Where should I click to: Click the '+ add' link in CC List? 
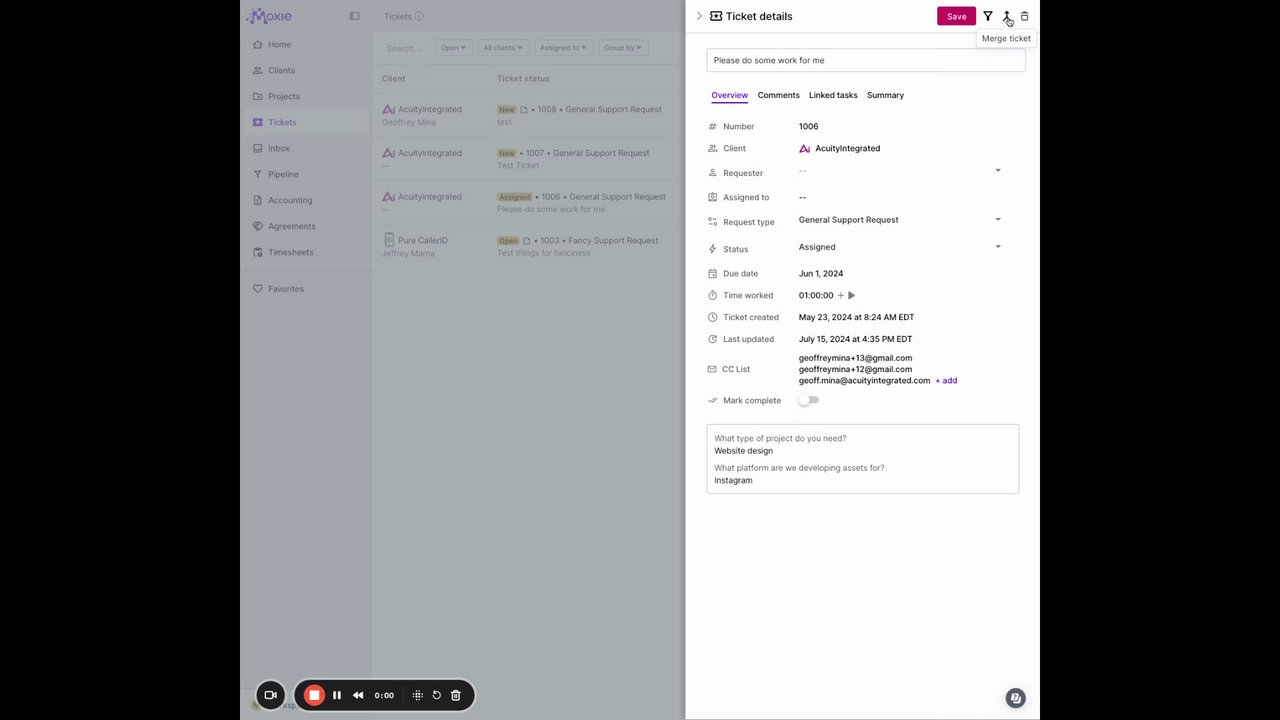(946, 380)
